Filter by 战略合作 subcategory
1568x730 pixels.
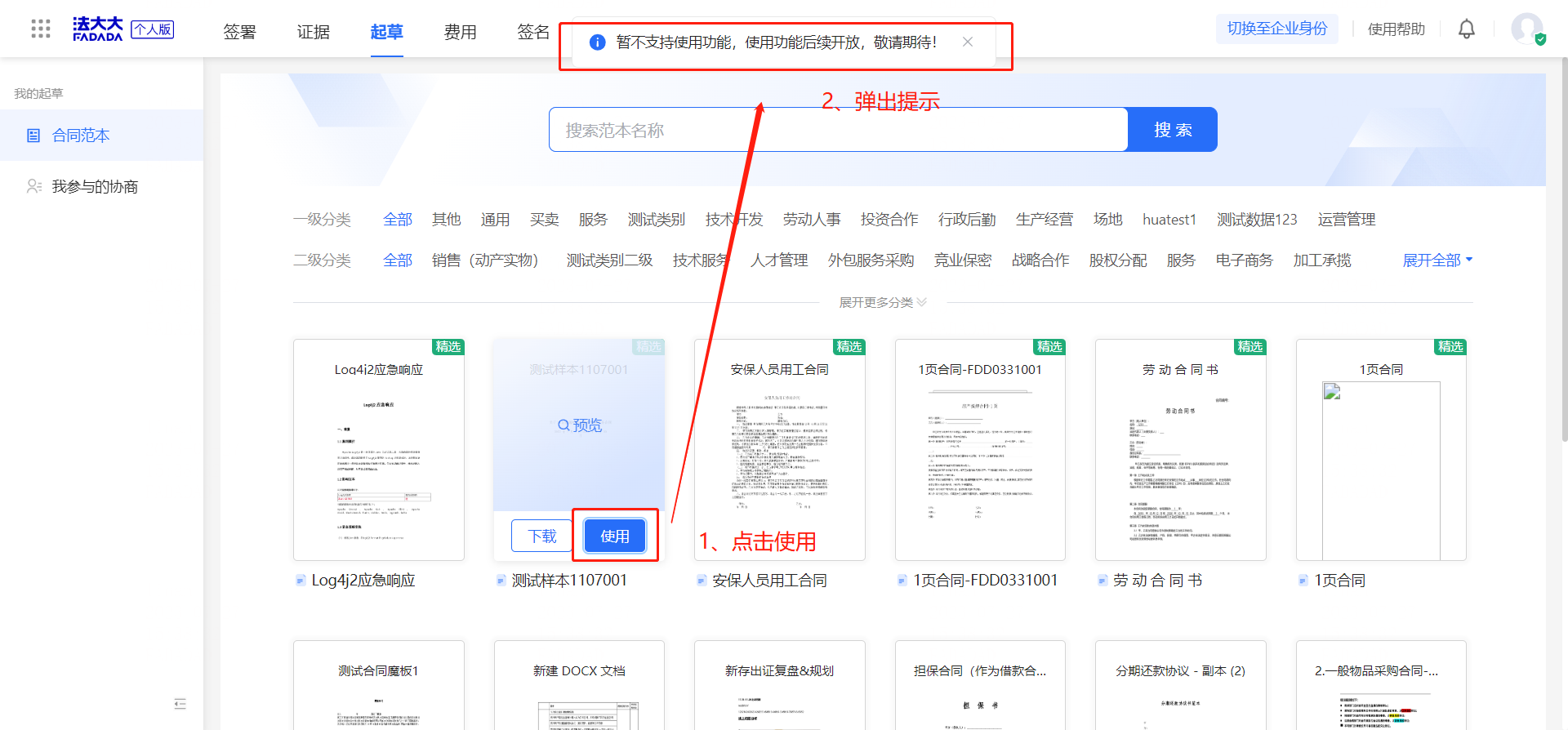point(1040,260)
